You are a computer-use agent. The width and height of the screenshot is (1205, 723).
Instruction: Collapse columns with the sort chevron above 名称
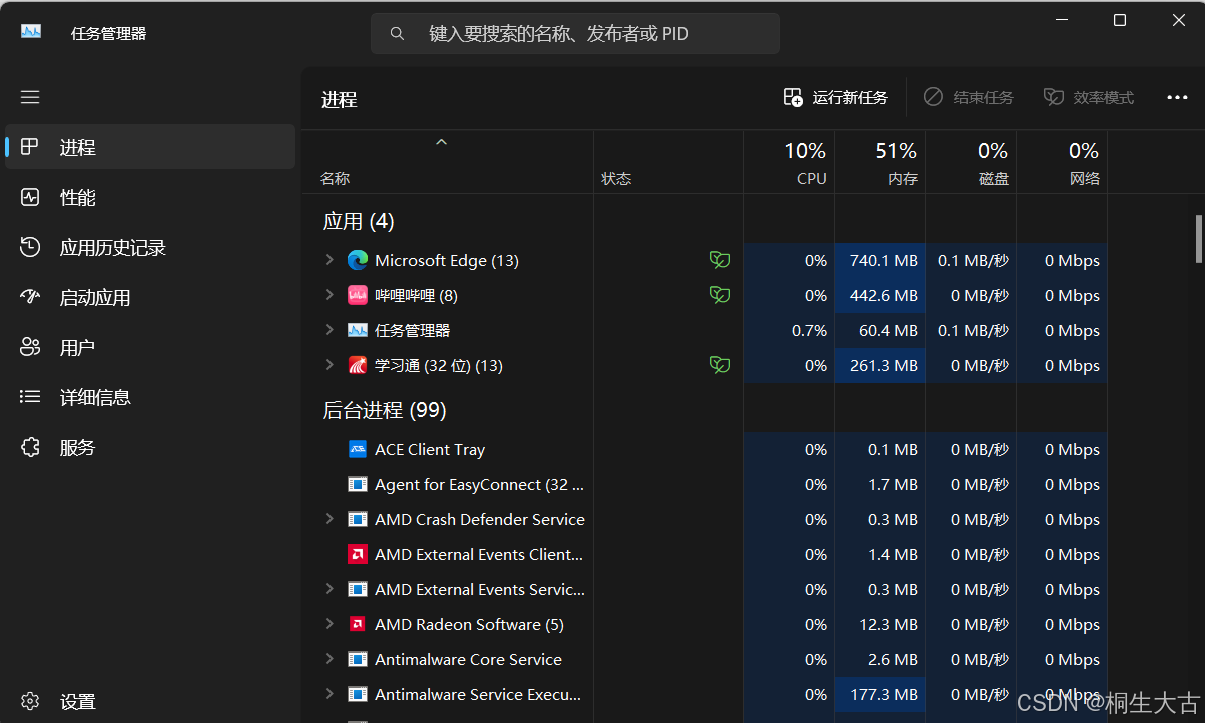point(441,142)
